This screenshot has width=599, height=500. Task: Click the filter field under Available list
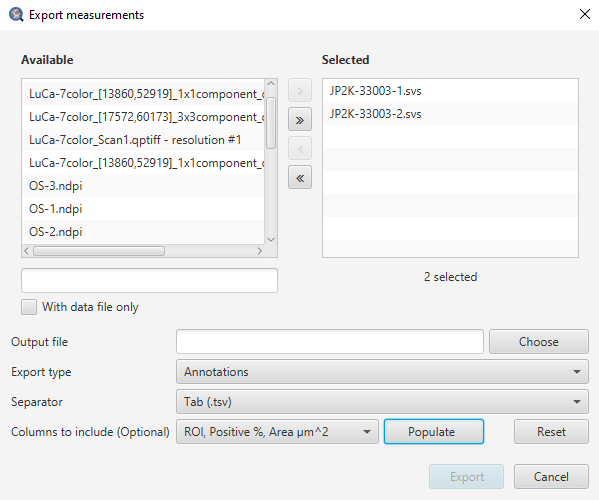click(149, 280)
